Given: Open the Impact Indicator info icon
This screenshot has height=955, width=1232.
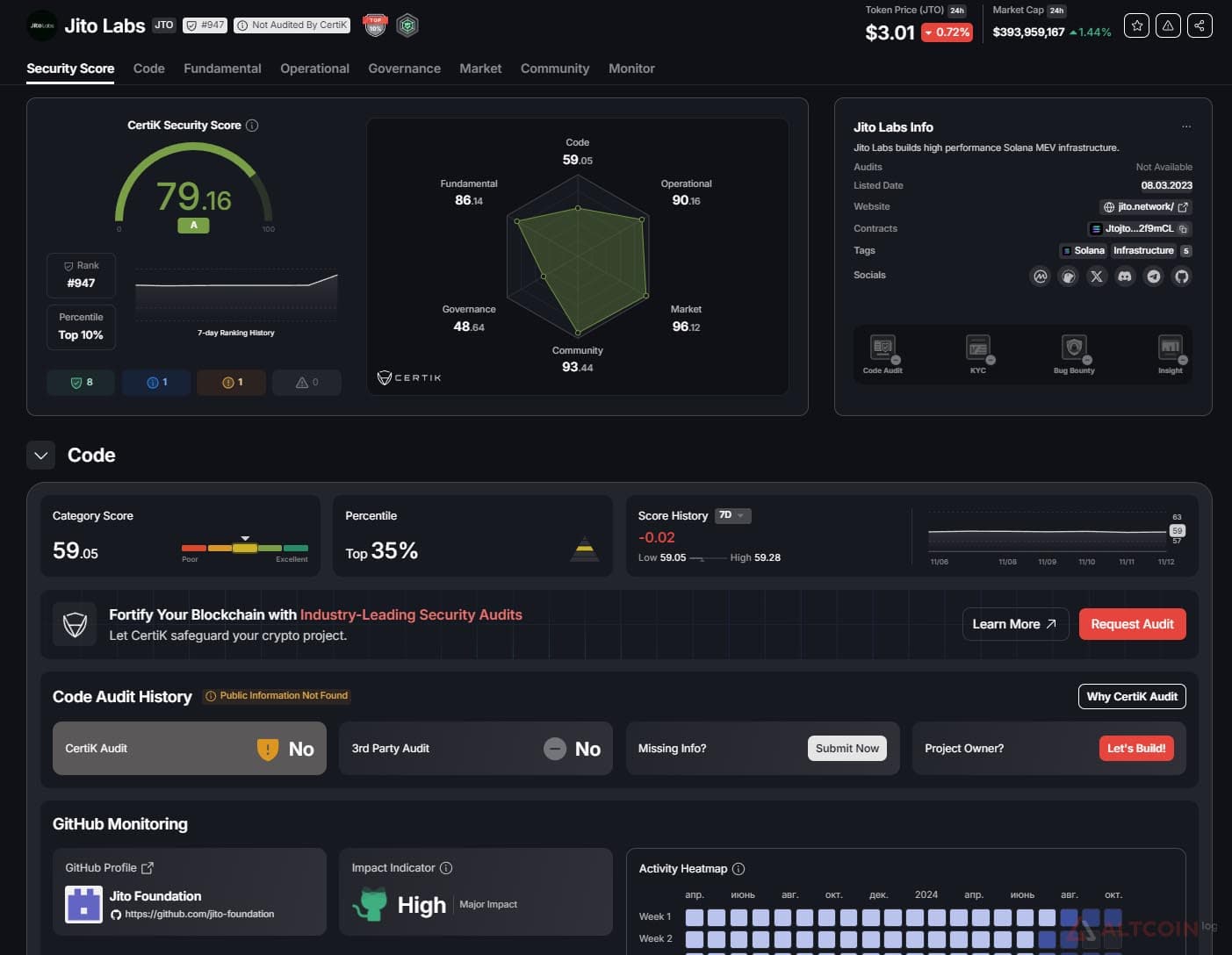Looking at the screenshot, I should pos(446,868).
